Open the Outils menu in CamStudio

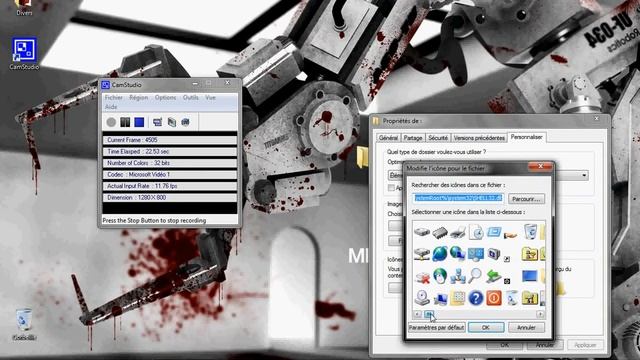pos(191,98)
